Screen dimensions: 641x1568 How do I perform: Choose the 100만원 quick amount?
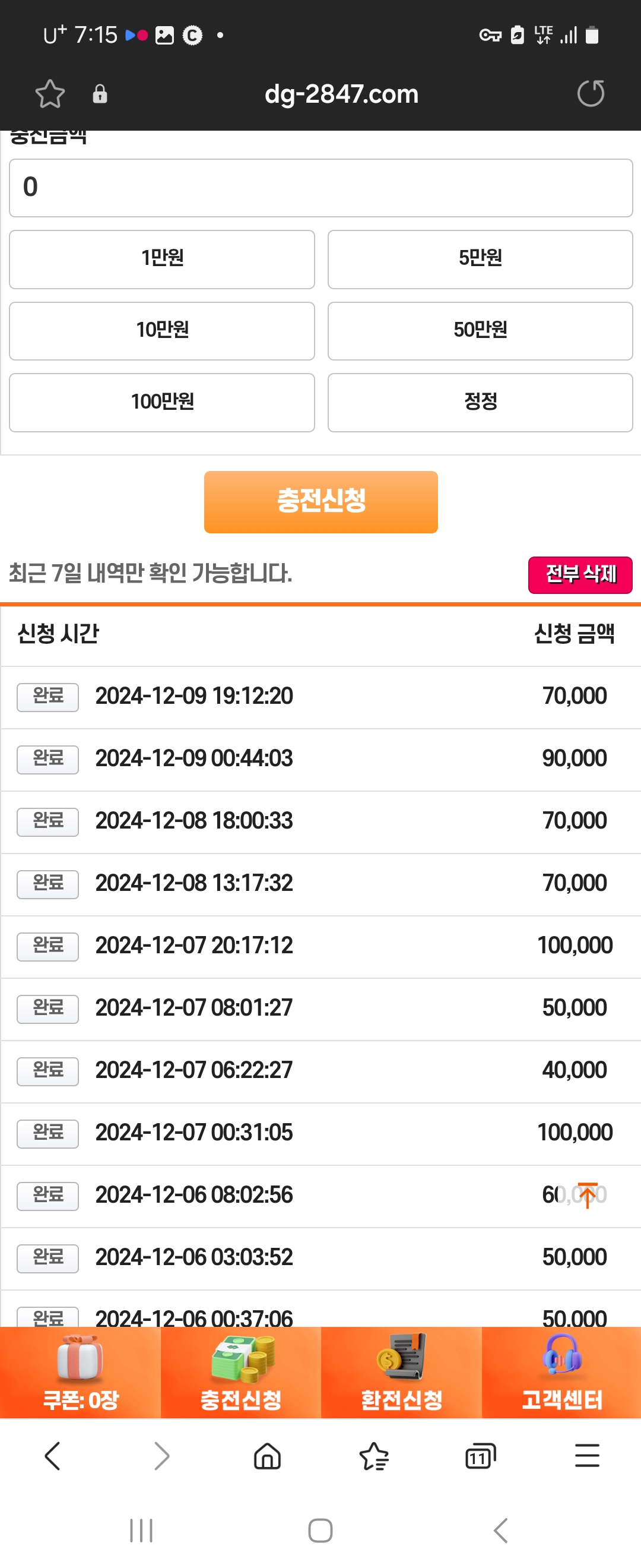162,403
